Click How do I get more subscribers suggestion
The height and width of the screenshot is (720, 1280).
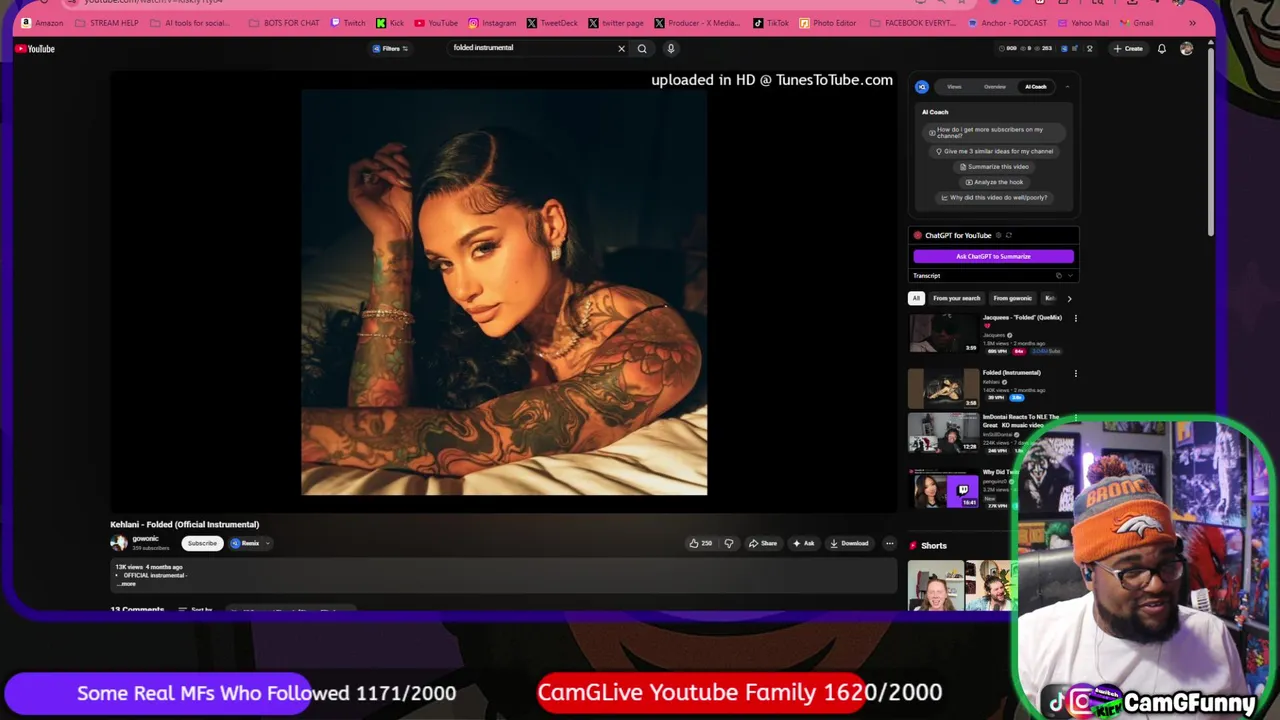(993, 132)
